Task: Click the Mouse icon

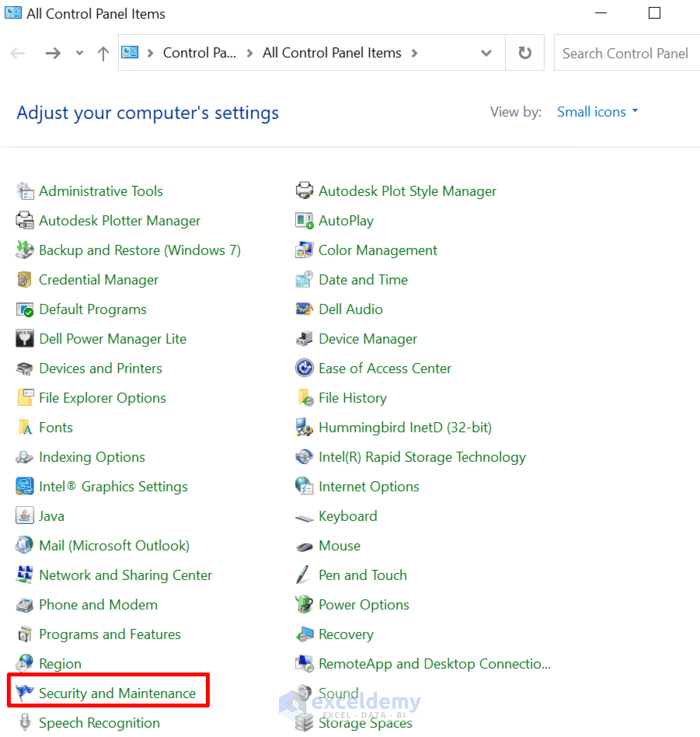Action: point(305,546)
